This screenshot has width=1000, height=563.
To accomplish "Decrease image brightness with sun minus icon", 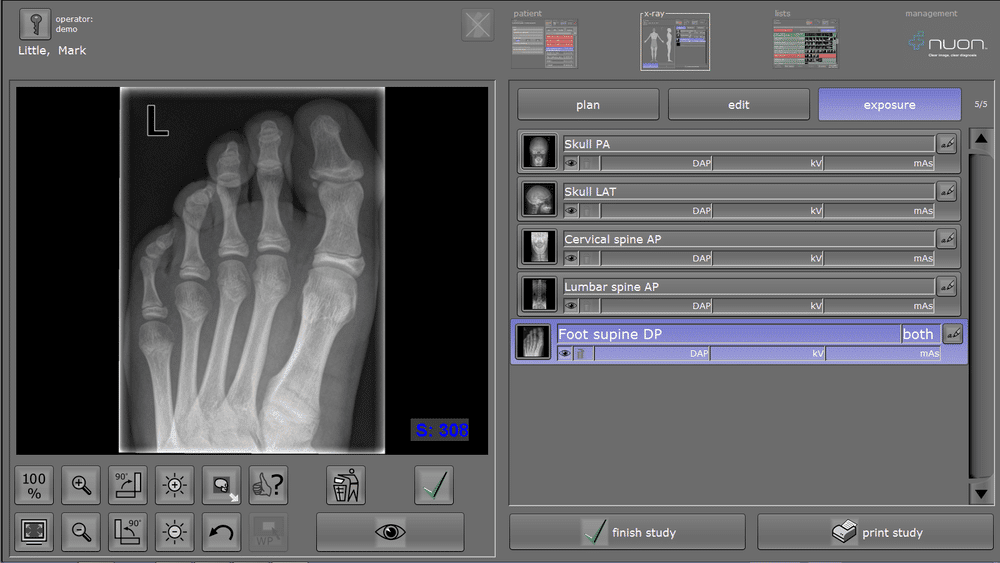I will point(175,532).
